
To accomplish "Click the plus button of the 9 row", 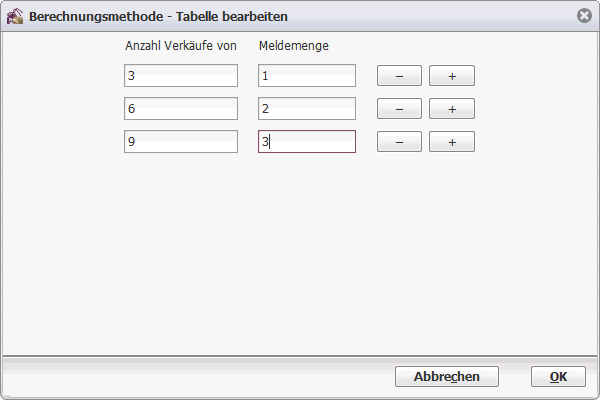I will (452, 142).
